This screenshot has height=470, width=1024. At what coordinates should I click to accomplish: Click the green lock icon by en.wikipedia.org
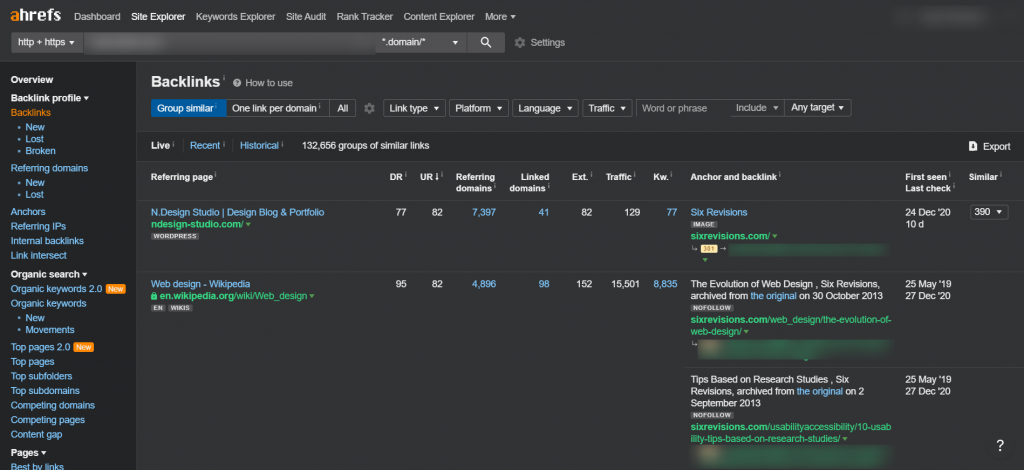(154, 296)
